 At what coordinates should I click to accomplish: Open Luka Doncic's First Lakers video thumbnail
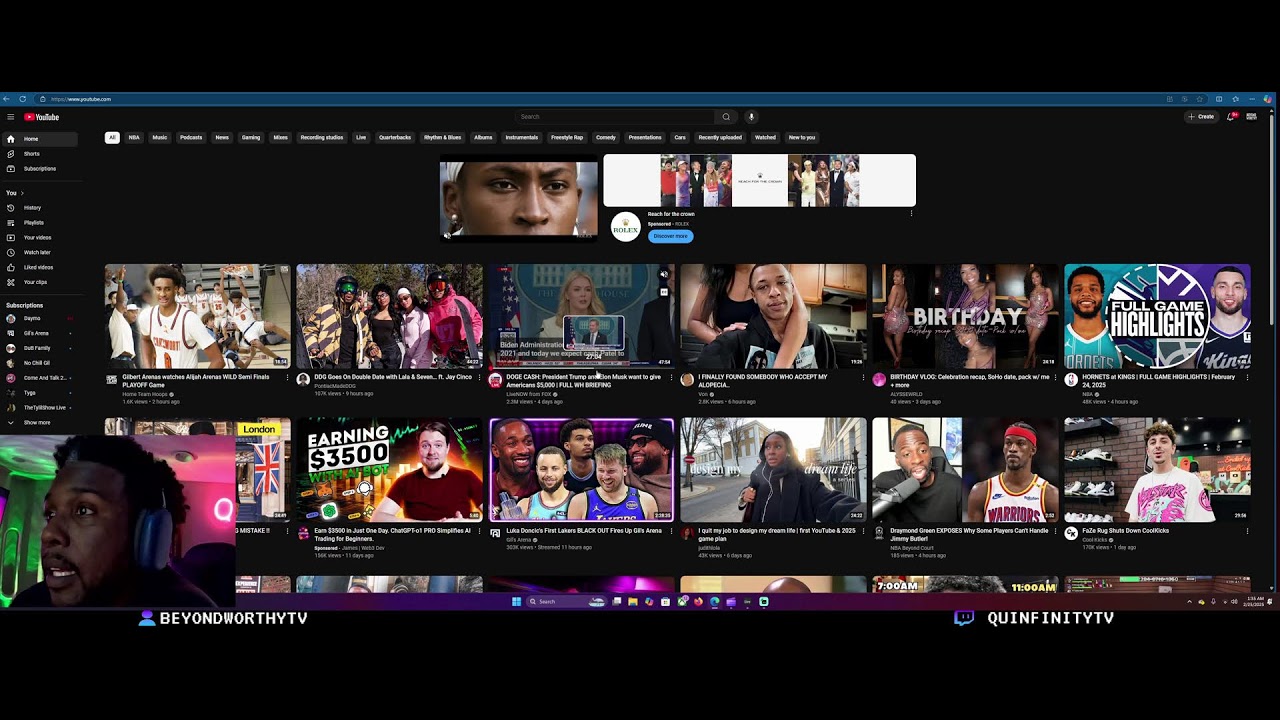tap(581, 470)
